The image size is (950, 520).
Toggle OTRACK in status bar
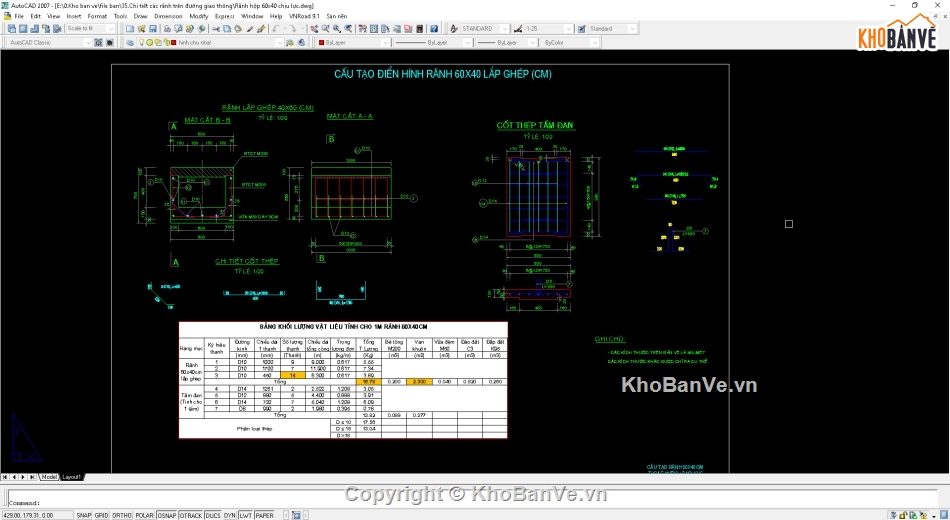[191, 515]
